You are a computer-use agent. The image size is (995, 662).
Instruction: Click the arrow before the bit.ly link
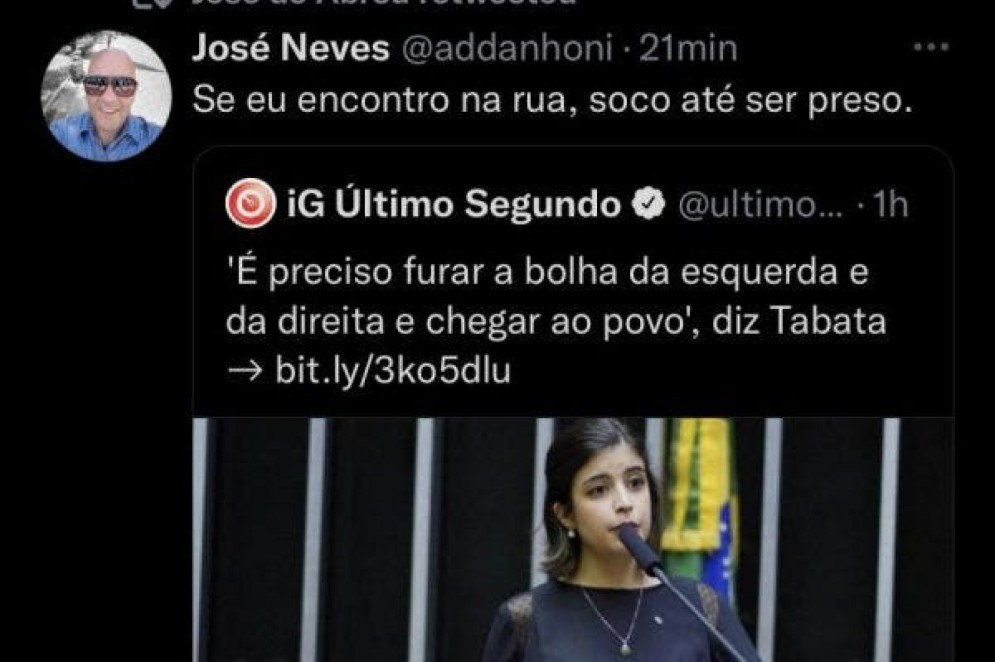coord(245,372)
